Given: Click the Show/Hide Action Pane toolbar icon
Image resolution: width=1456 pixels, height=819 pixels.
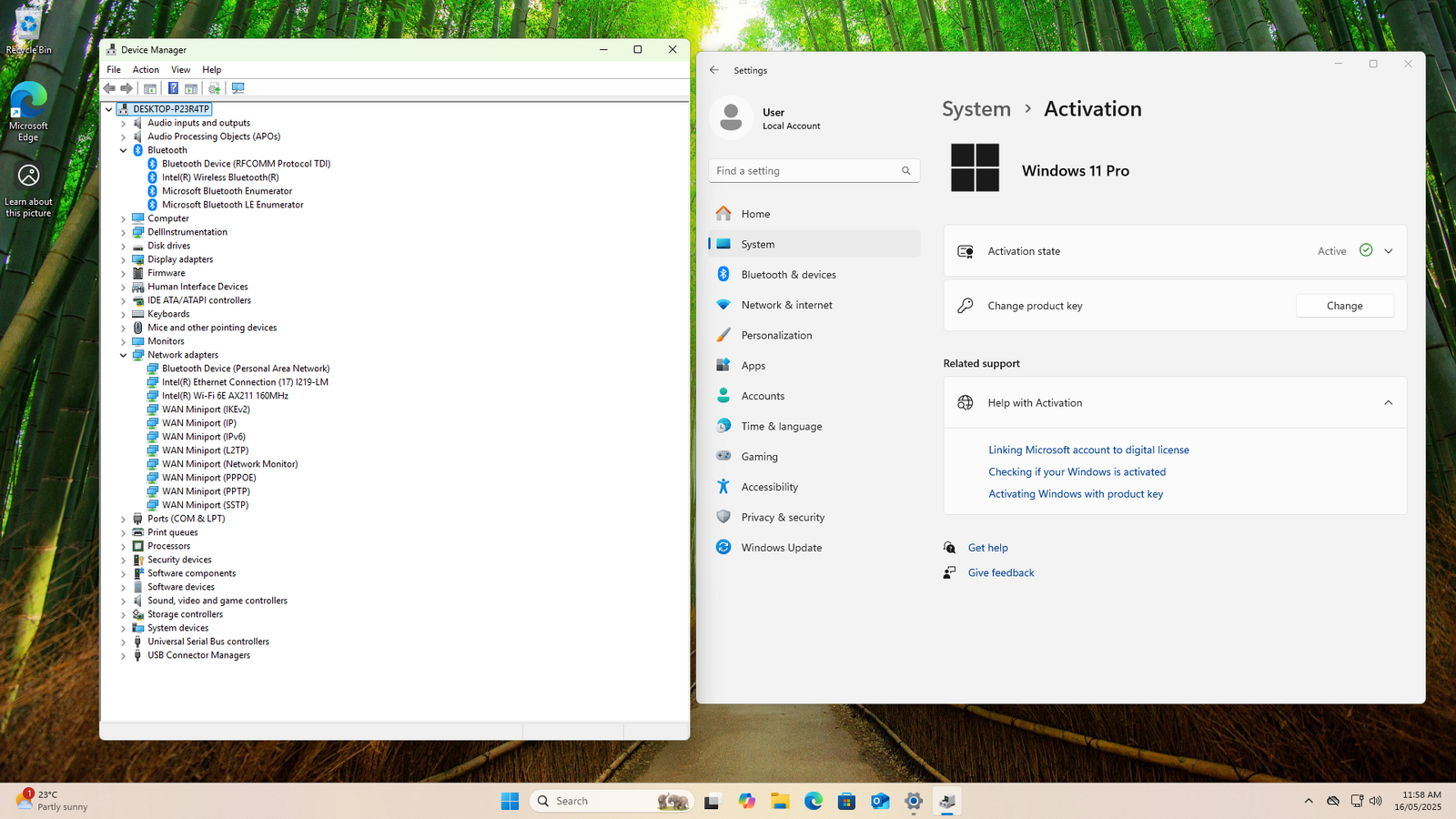Looking at the screenshot, I should coord(191,88).
